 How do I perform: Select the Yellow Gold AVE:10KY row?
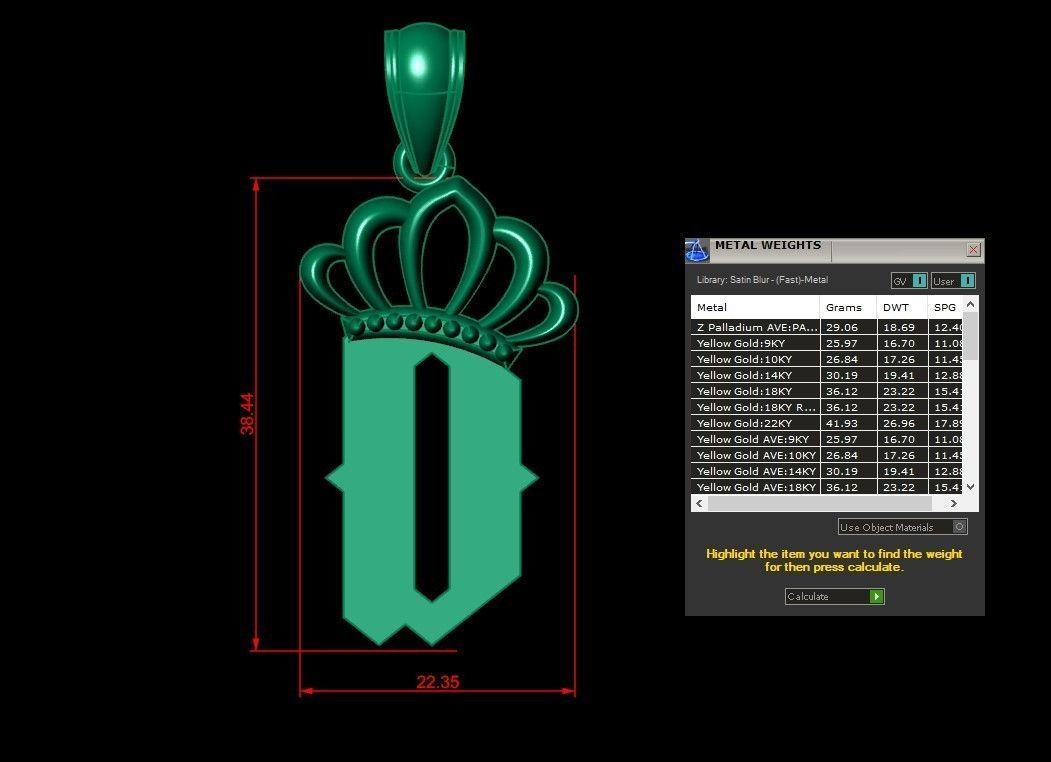click(828, 456)
